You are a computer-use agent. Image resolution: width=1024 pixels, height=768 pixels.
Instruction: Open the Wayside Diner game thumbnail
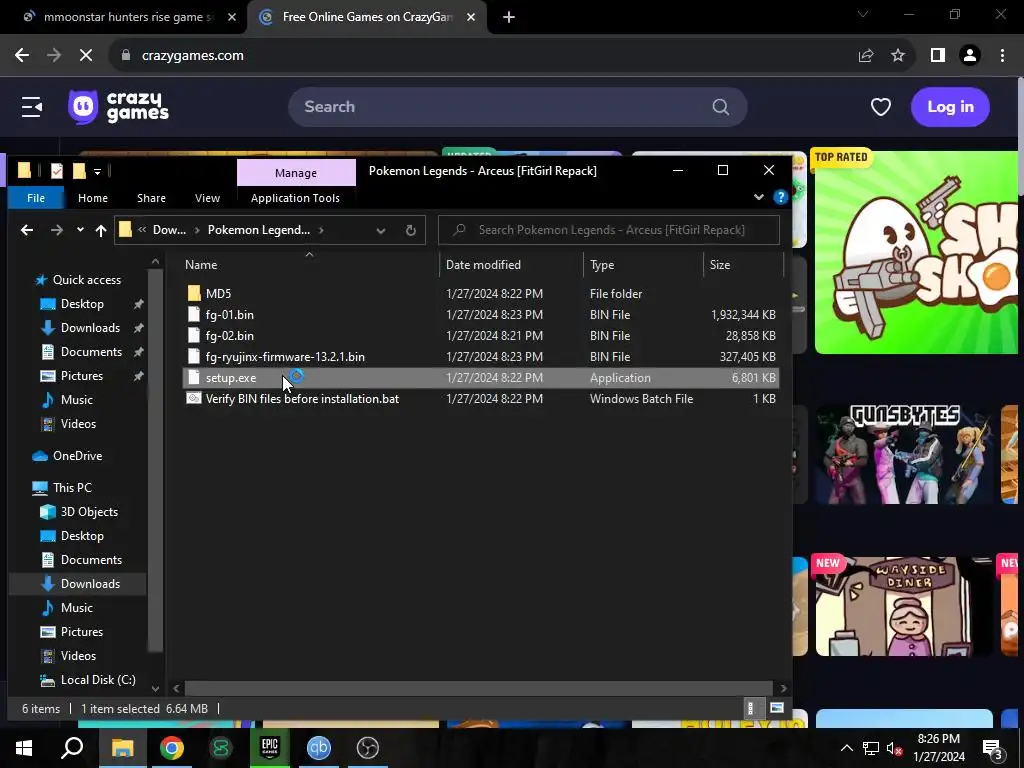(904, 606)
